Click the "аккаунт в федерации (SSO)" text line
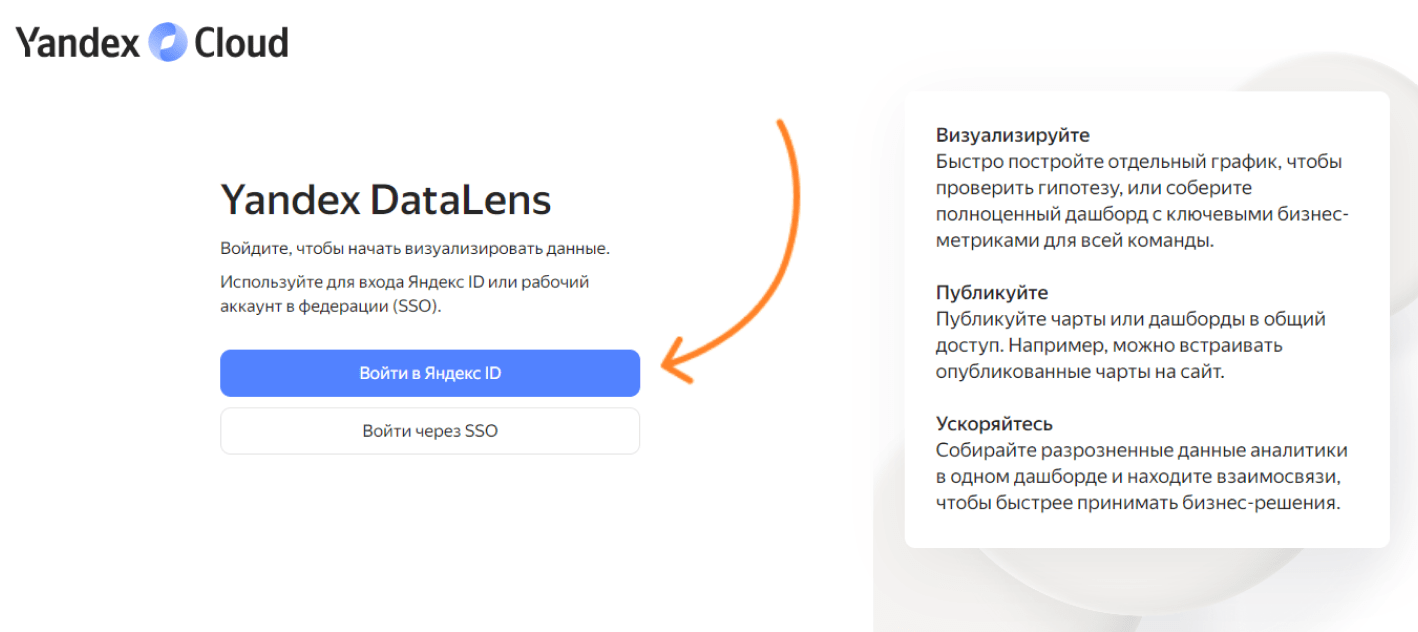1418x632 pixels. coord(330,307)
